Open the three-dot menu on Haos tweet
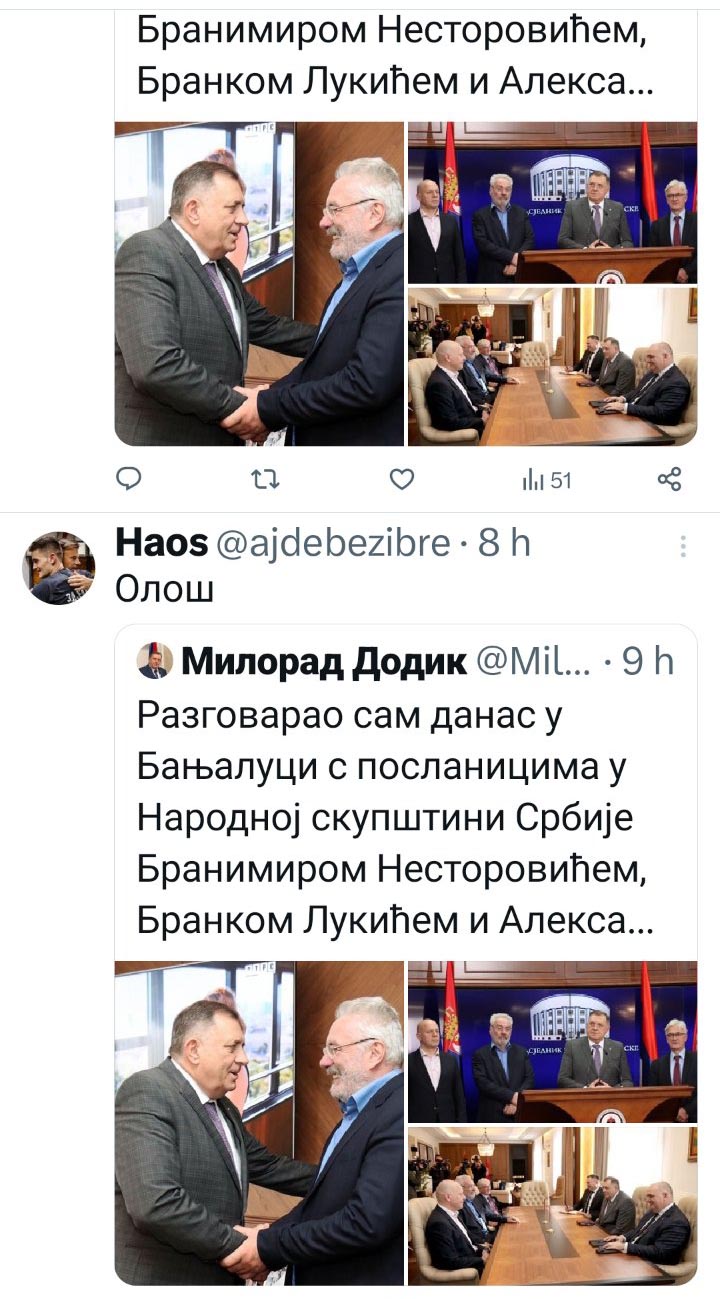This screenshot has height=1299, width=720. (684, 546)
